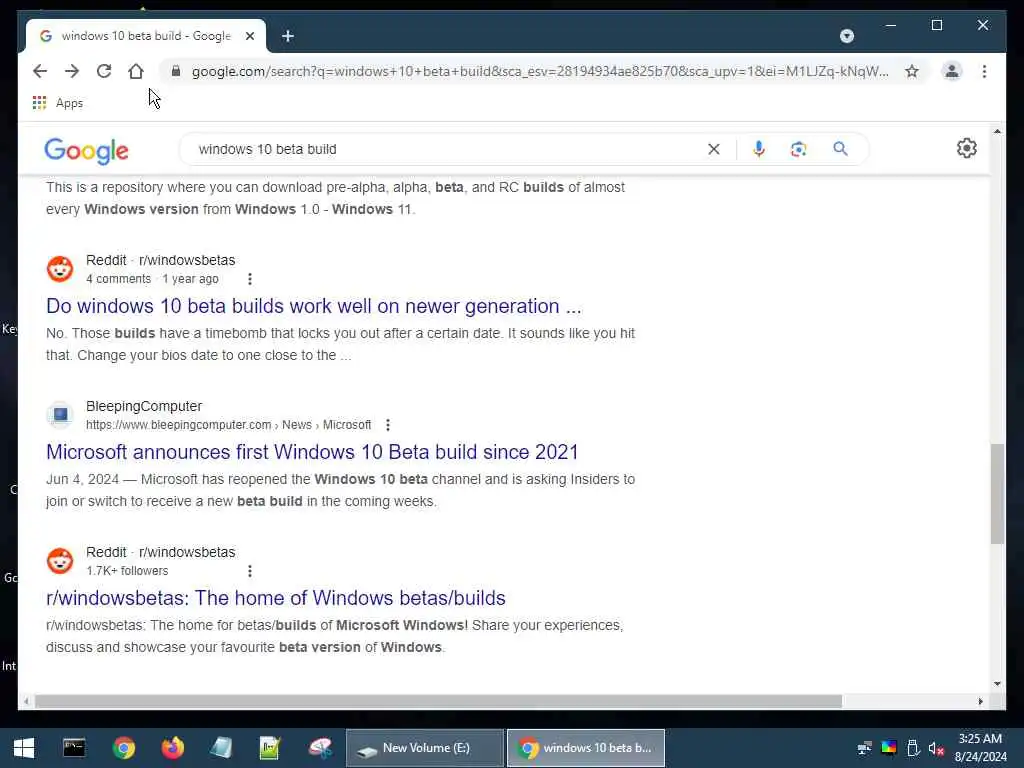Image resolution: width=1024 pixels, height=768 pixels.
Task: Open more options for first Reddit result
Action: tap(249, 279)
